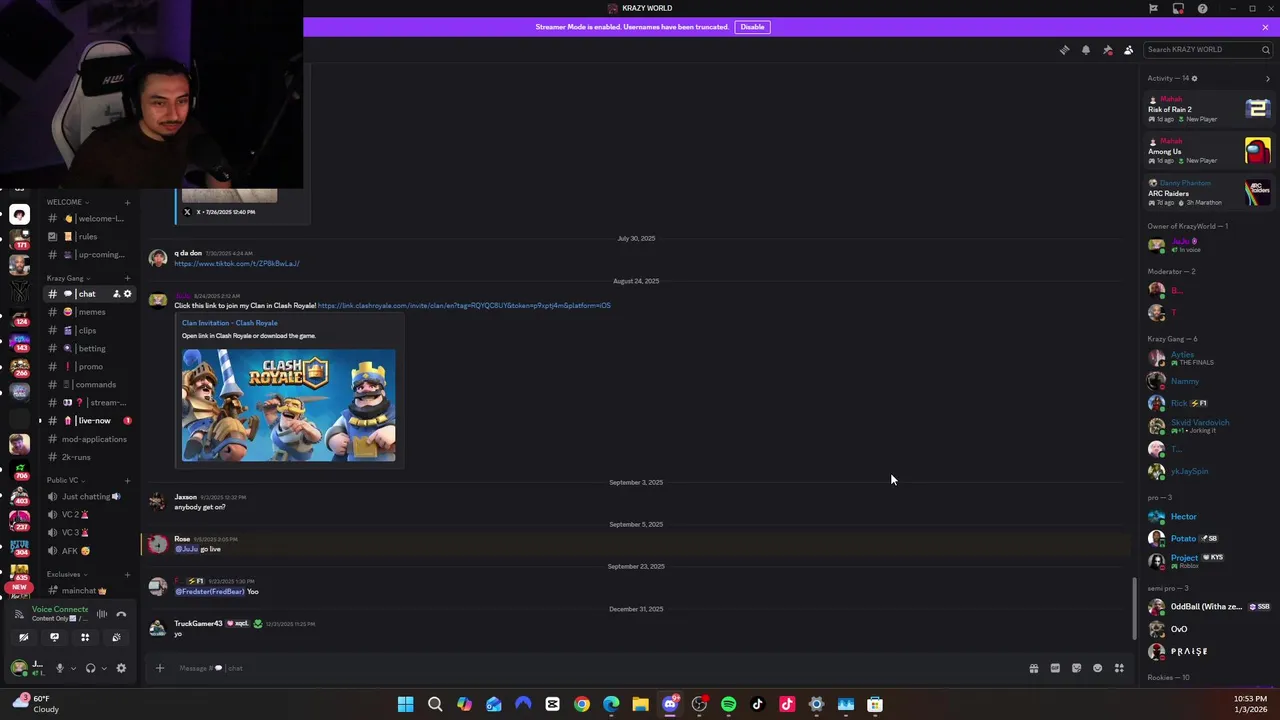Join the Just chatting voice channel
The width and height of the screenshot is (1280, 720).
click(89, 497)
